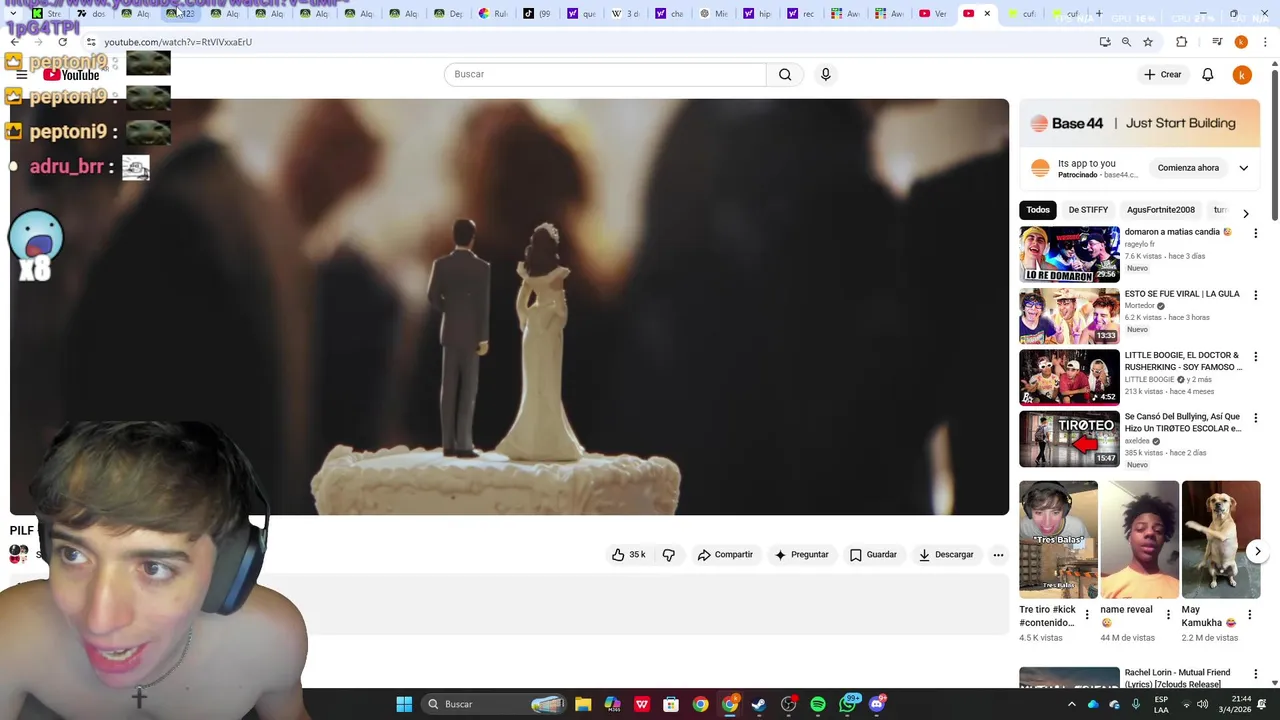Image resolution: width=1280 pixels, height=720 pixels.
Task: Select the 'De STIFFY' filter chip
Action: point(1088,210)
